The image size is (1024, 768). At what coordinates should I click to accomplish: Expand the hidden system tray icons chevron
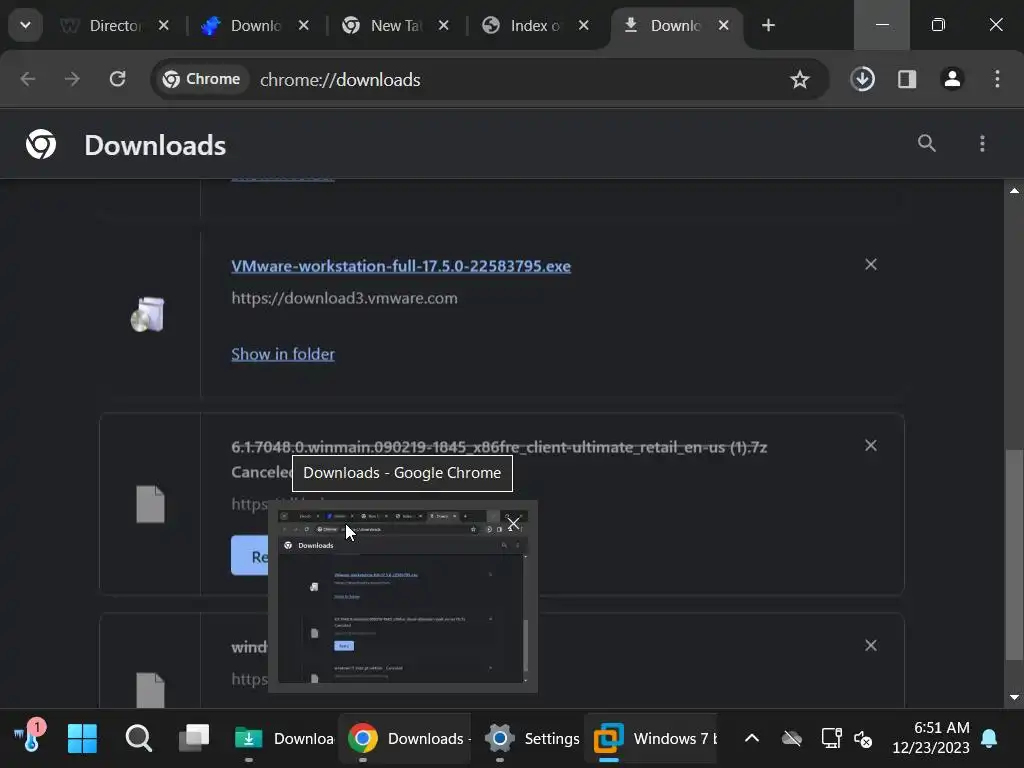pos(752,738)
